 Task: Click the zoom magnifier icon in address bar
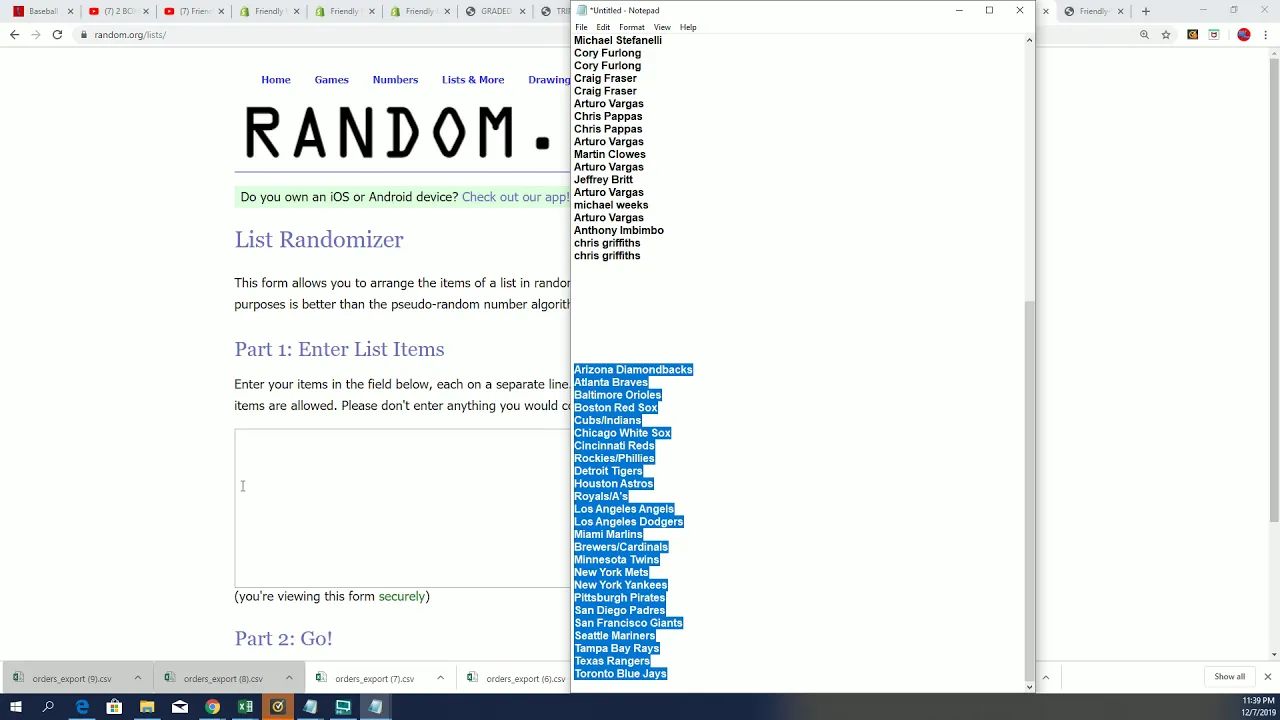1144,34
